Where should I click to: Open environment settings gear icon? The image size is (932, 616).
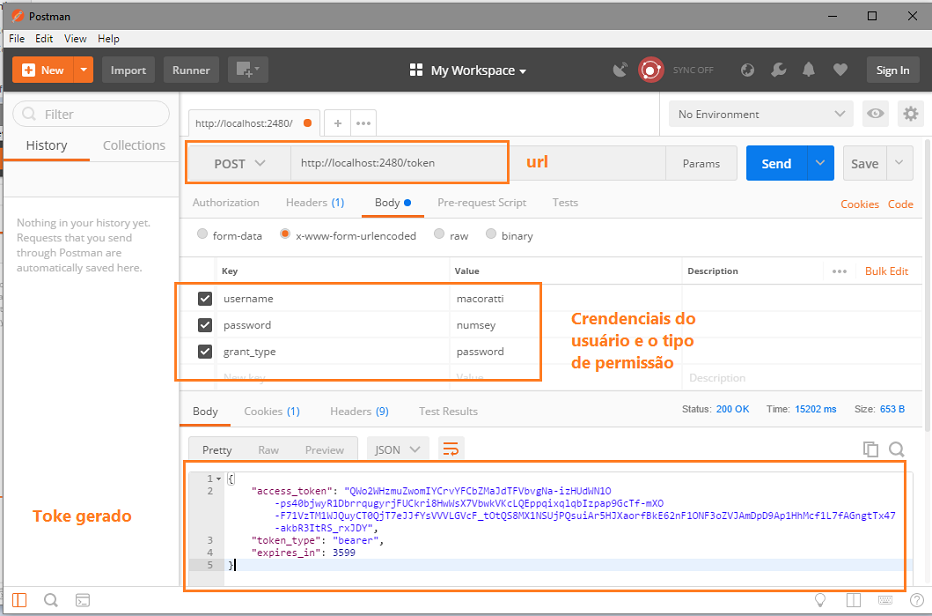click(x=911, y=114)
